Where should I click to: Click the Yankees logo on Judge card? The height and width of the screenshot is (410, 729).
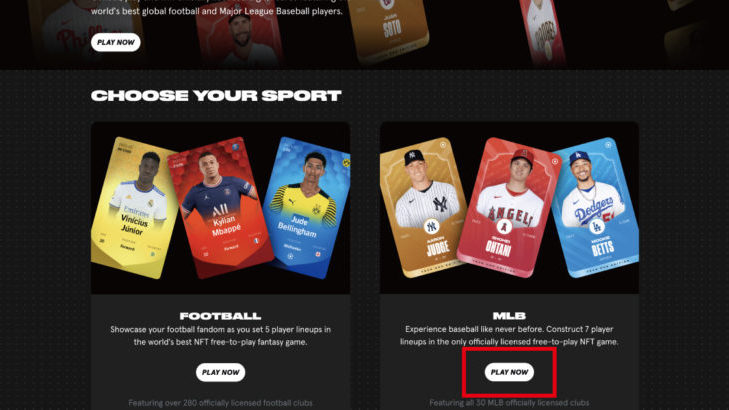(x=431, y=226)
